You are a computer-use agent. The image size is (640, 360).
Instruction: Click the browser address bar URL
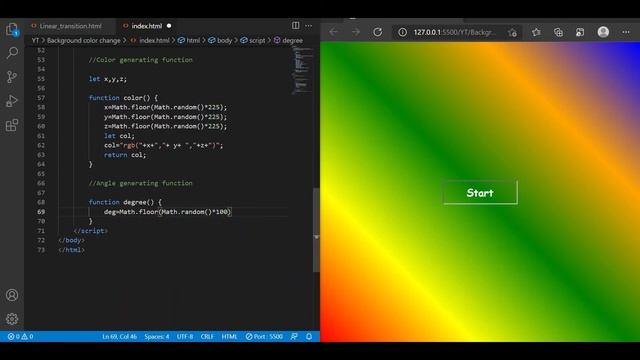(x=455, y=32)
